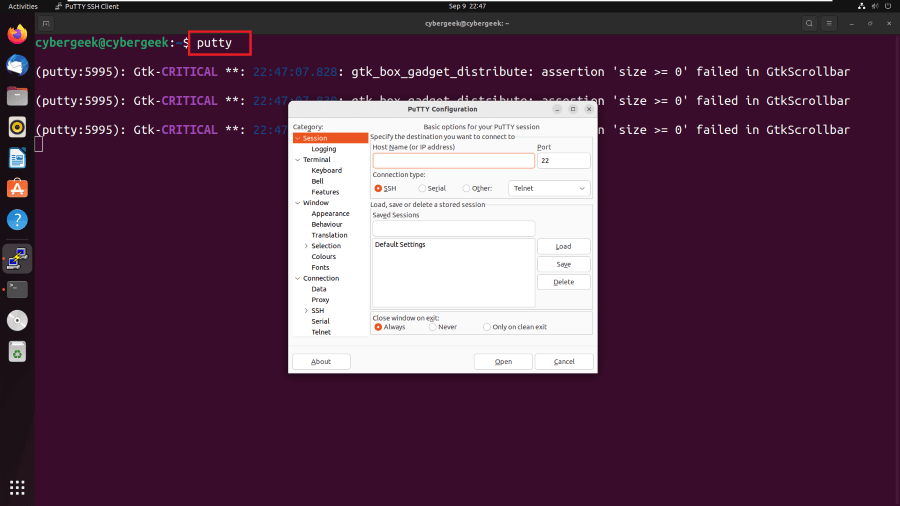Open the clock and calendar menu
This screenshot has width=900, height=506.
coord(467,6)
